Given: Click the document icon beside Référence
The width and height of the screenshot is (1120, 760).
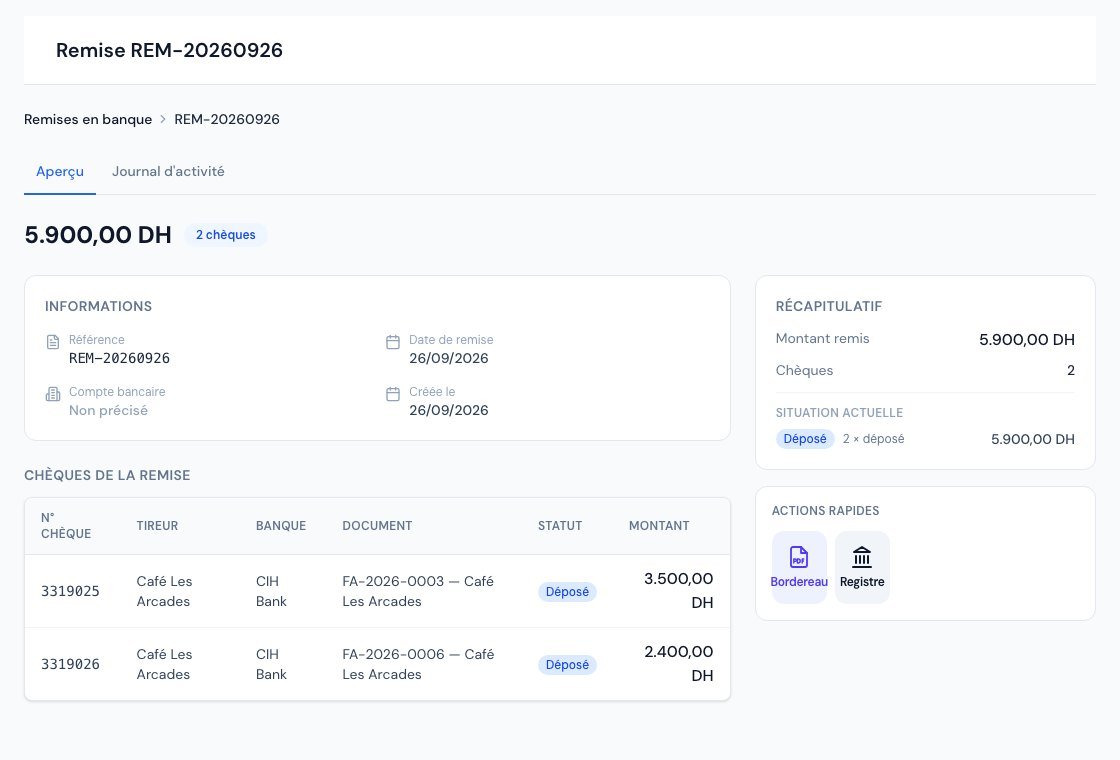Looking at the screenshot, I should coord(53,342).
